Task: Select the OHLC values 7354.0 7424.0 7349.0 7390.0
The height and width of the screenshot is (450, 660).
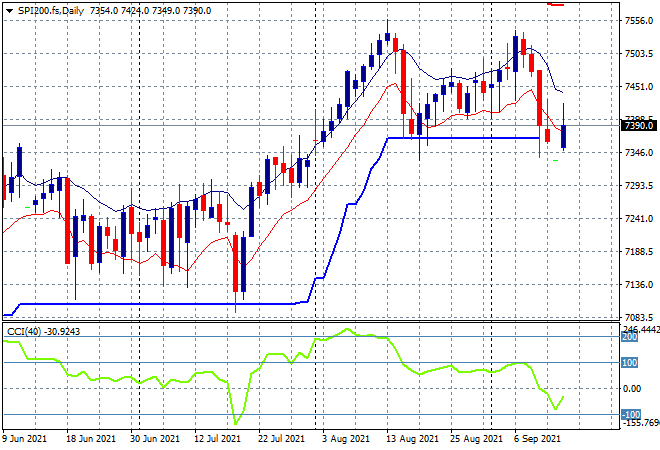Action: [x=150, y=11]
